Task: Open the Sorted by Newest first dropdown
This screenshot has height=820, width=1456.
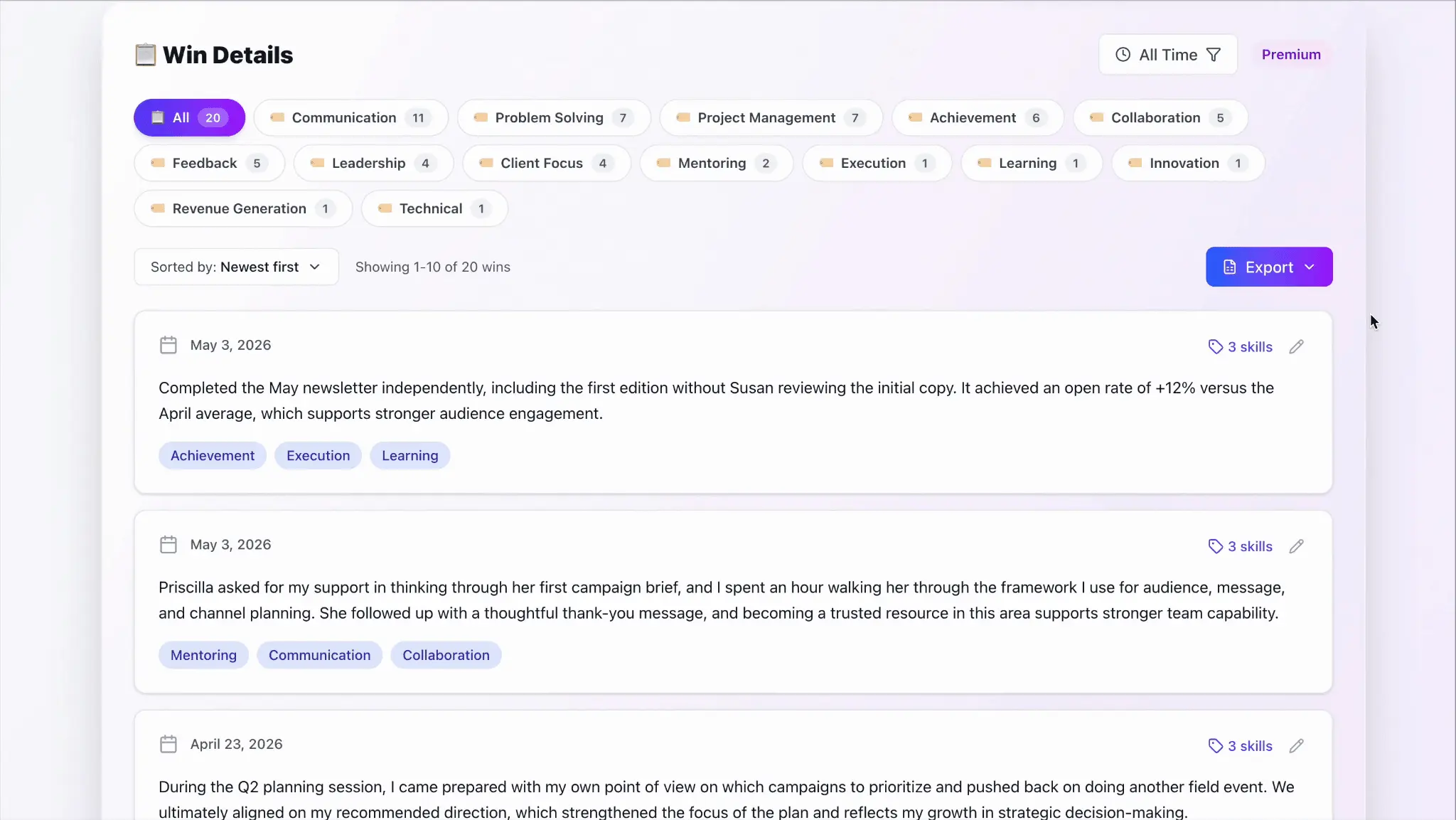Action: (236, 267)
